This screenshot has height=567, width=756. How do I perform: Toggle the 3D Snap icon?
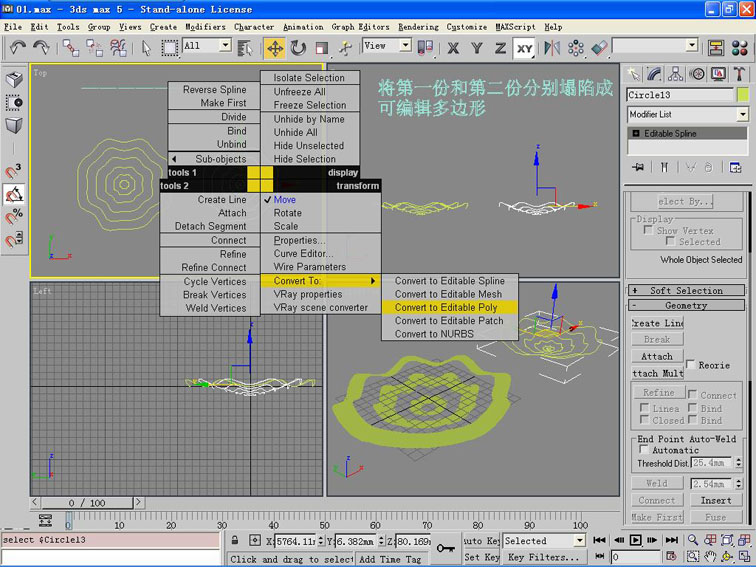pos(14,170)
